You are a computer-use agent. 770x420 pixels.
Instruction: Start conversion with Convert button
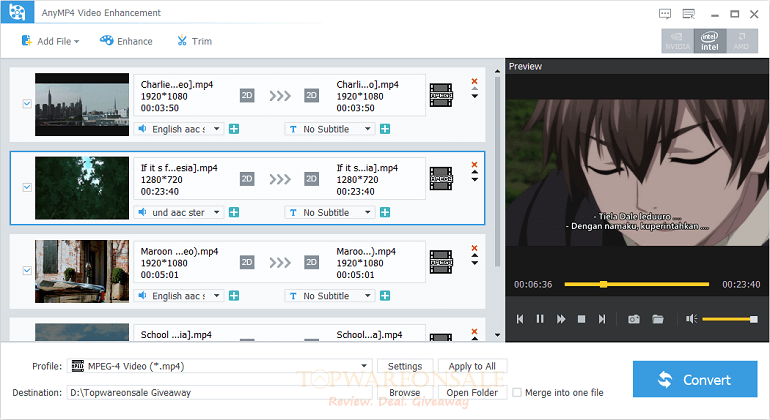click(x=695, y=379)
